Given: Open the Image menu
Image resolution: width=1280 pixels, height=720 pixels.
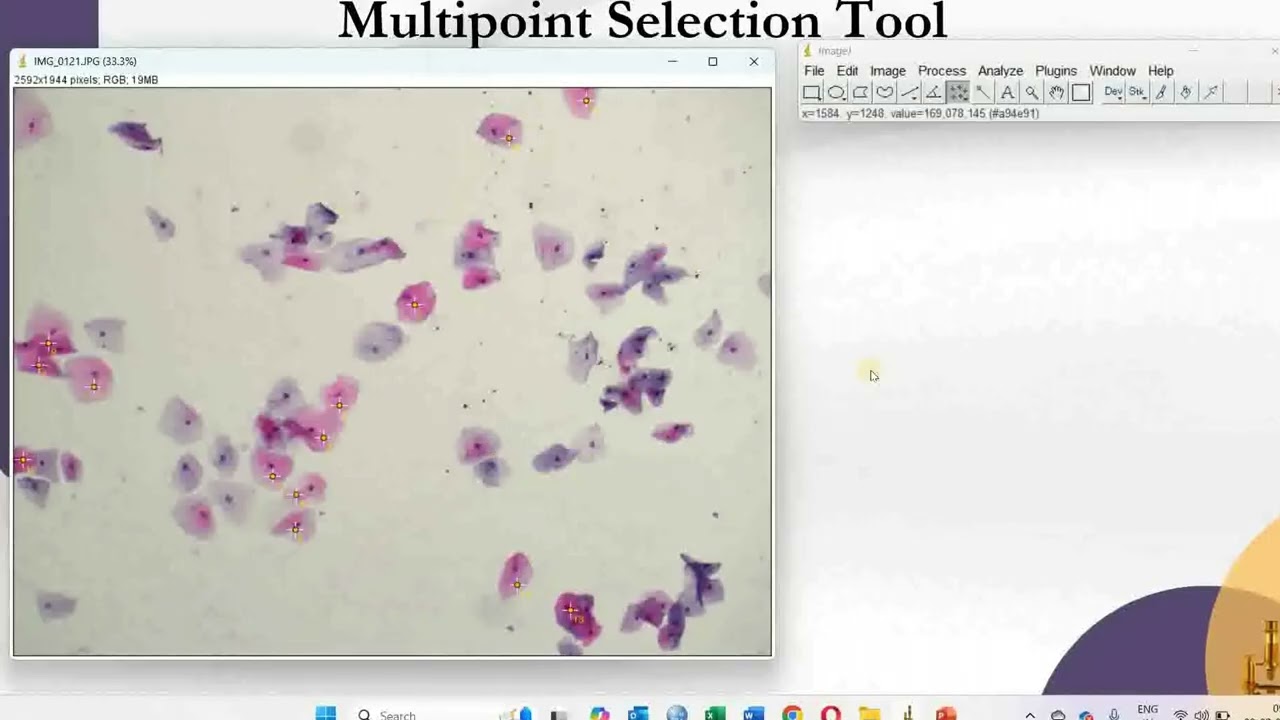Looking at the screenshot, I should coord(887,71).
